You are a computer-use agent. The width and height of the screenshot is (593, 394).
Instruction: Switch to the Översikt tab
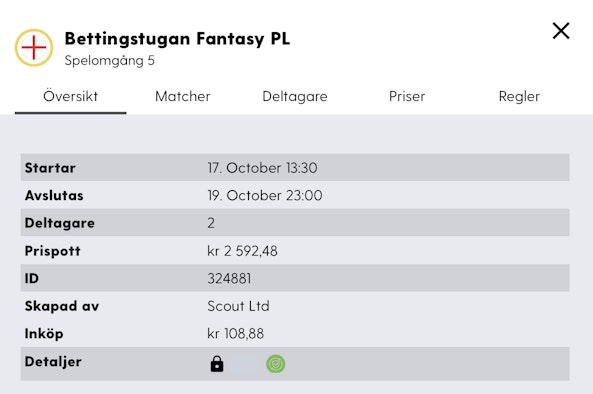(x=71, y=96)
